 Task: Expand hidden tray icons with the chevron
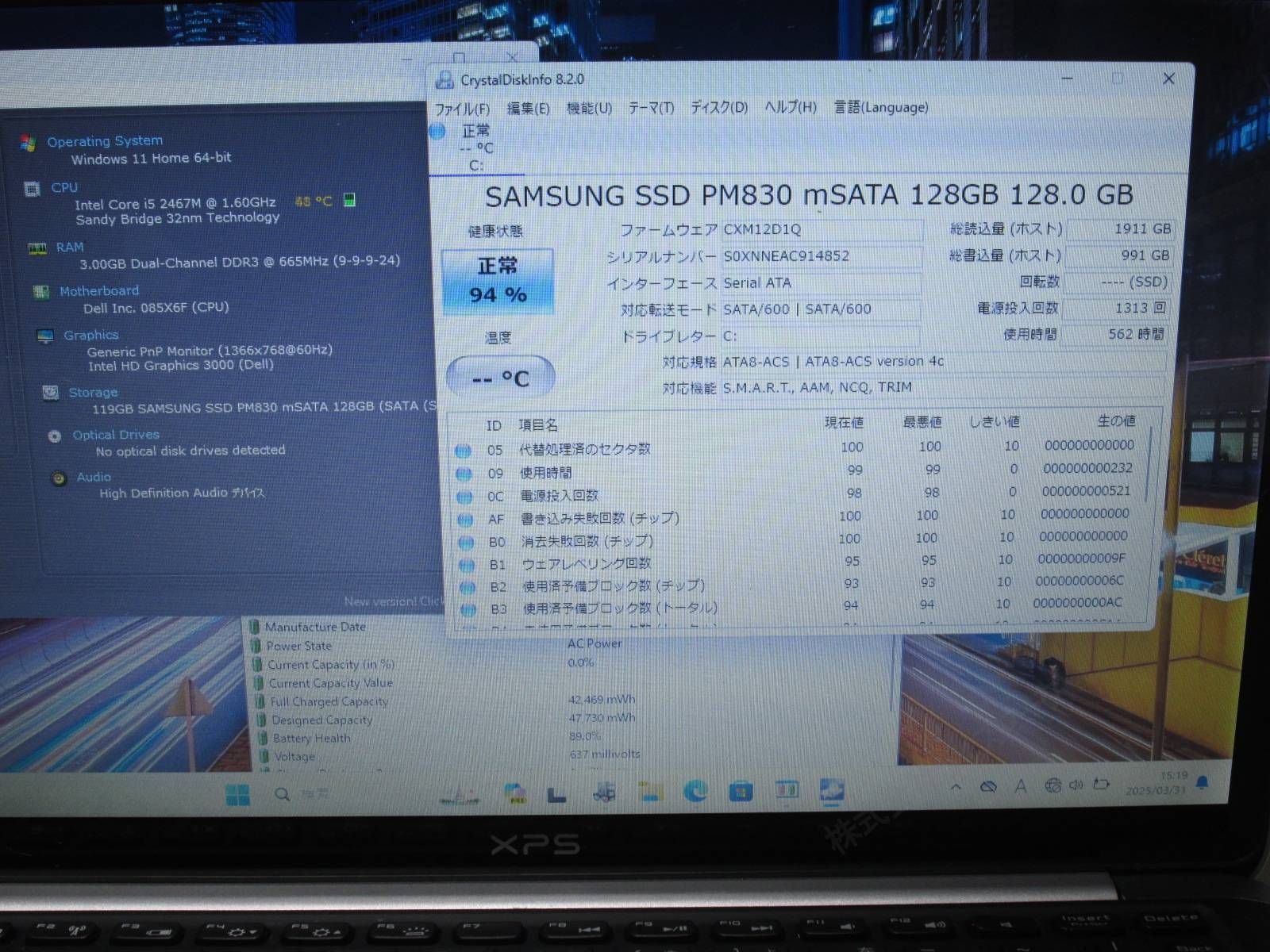click(954, 787)
